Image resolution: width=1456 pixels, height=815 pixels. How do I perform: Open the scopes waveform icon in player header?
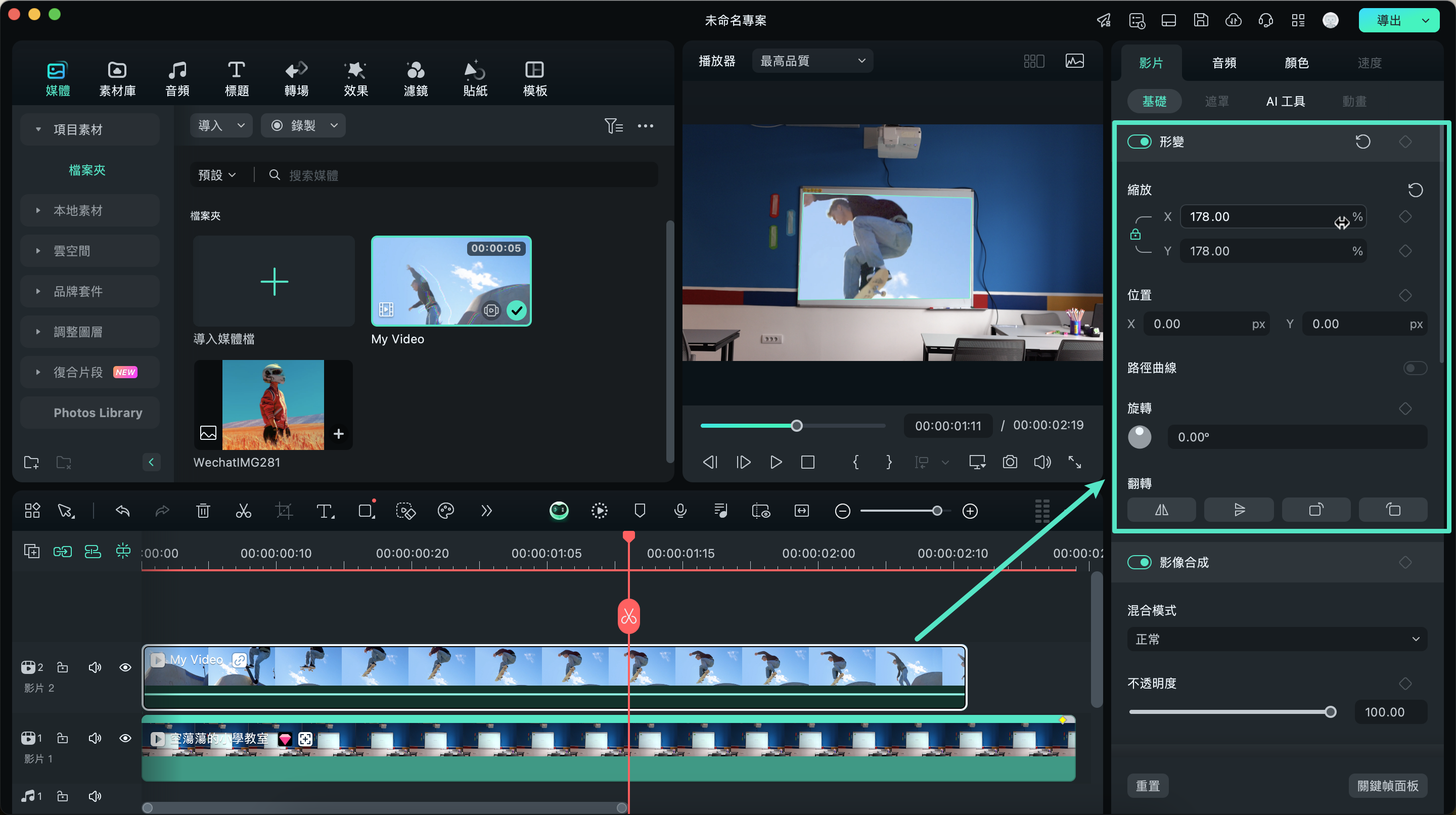pos(1074,61)
